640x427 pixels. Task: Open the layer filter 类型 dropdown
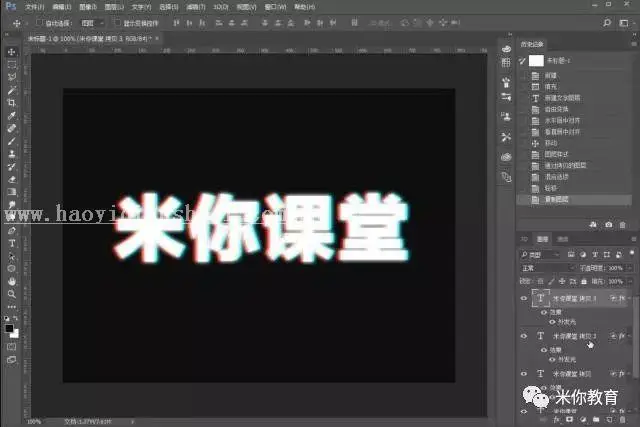click(540, 255)
